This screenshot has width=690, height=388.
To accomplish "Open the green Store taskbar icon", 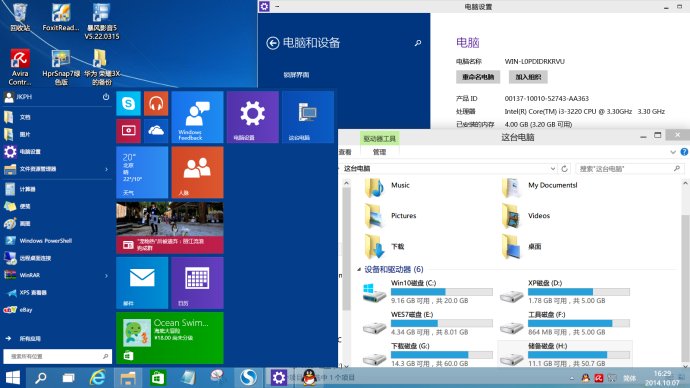I will (158, 377).
